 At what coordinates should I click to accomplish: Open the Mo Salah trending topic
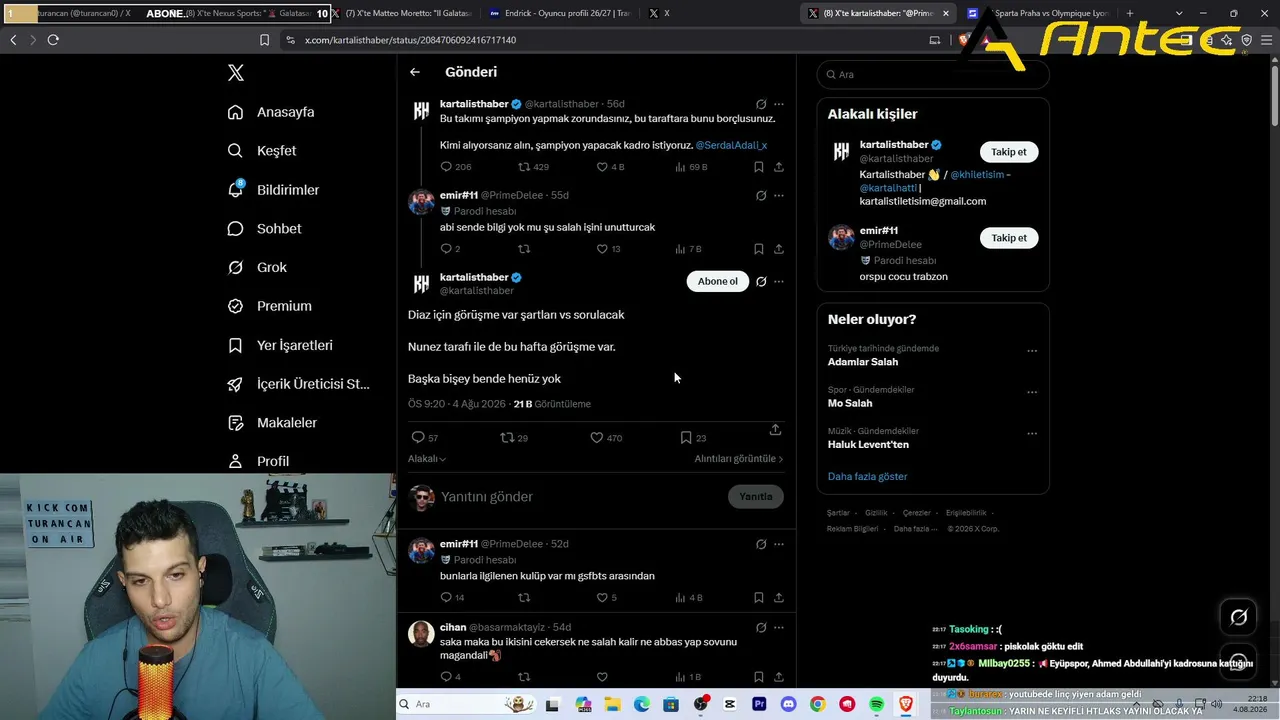[x=850, y=404]
